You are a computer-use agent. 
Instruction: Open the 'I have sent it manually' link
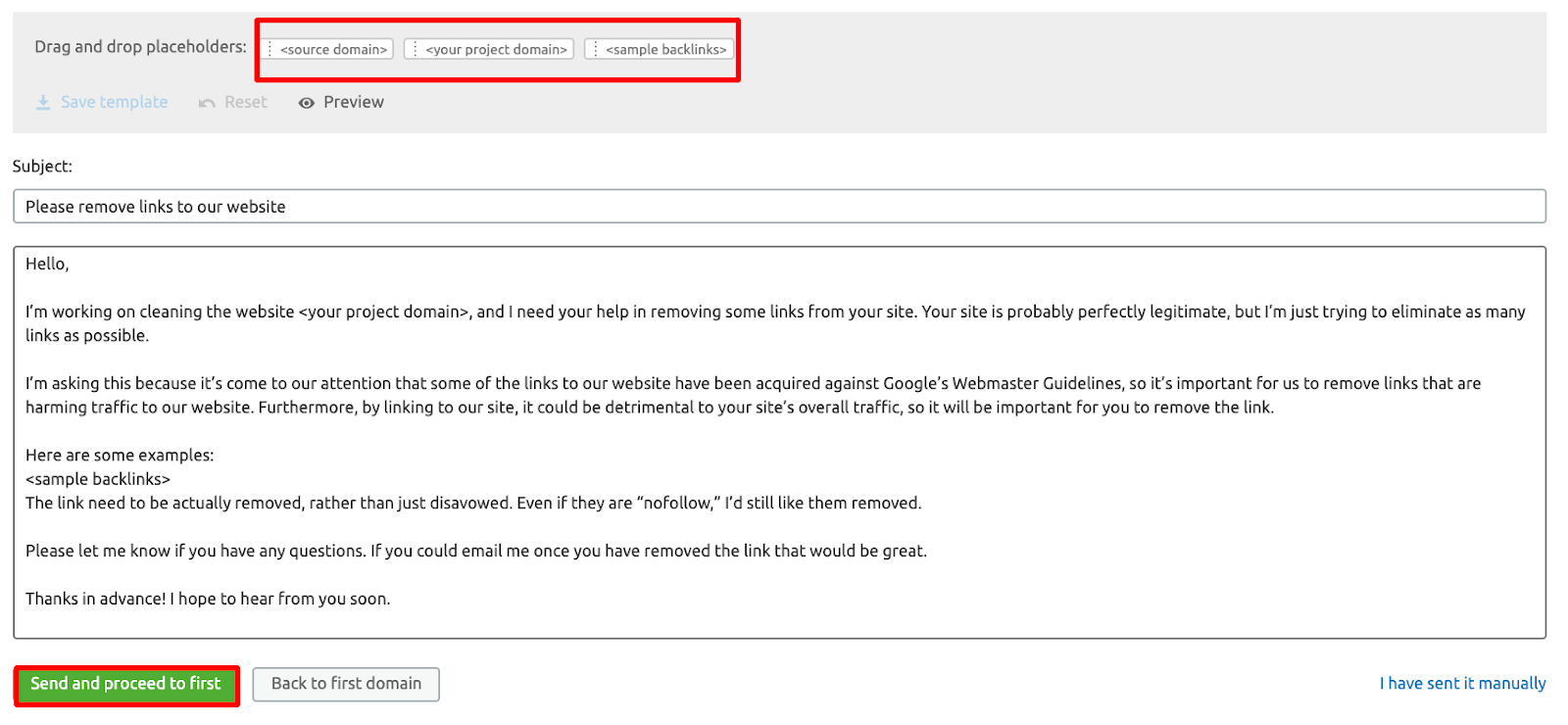point(1462,684)
